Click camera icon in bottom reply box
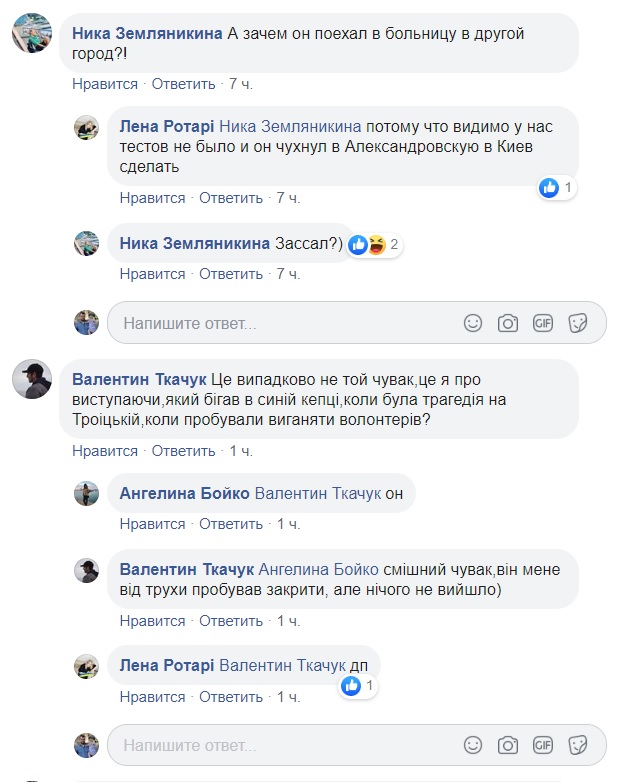This screenshot has width=618, height=782. (x=508, y=745)
